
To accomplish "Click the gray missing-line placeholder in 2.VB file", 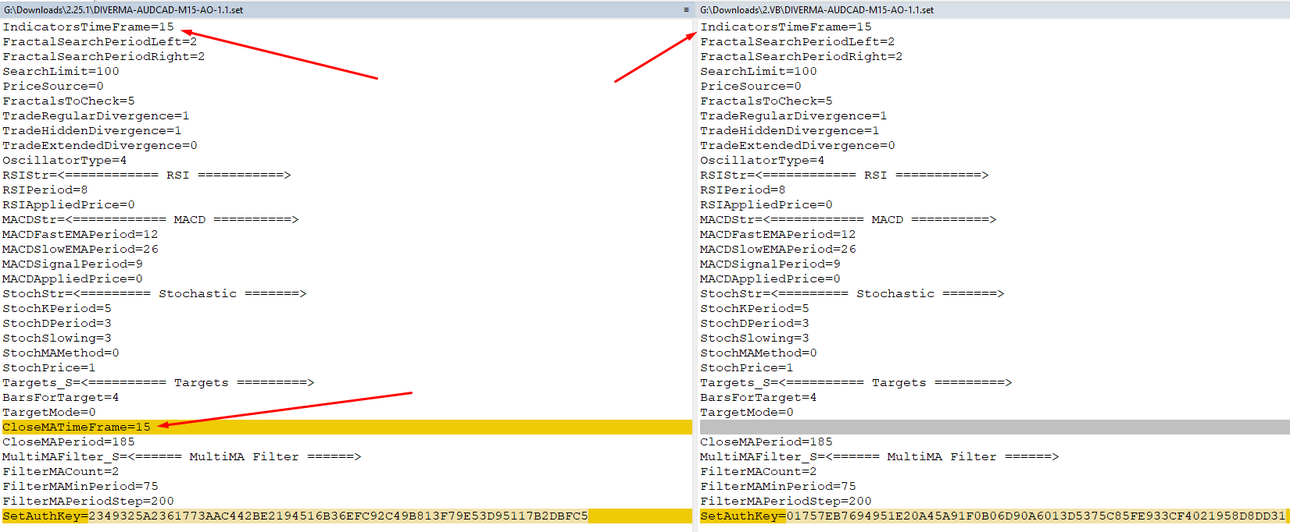I will tap(994, 427).
